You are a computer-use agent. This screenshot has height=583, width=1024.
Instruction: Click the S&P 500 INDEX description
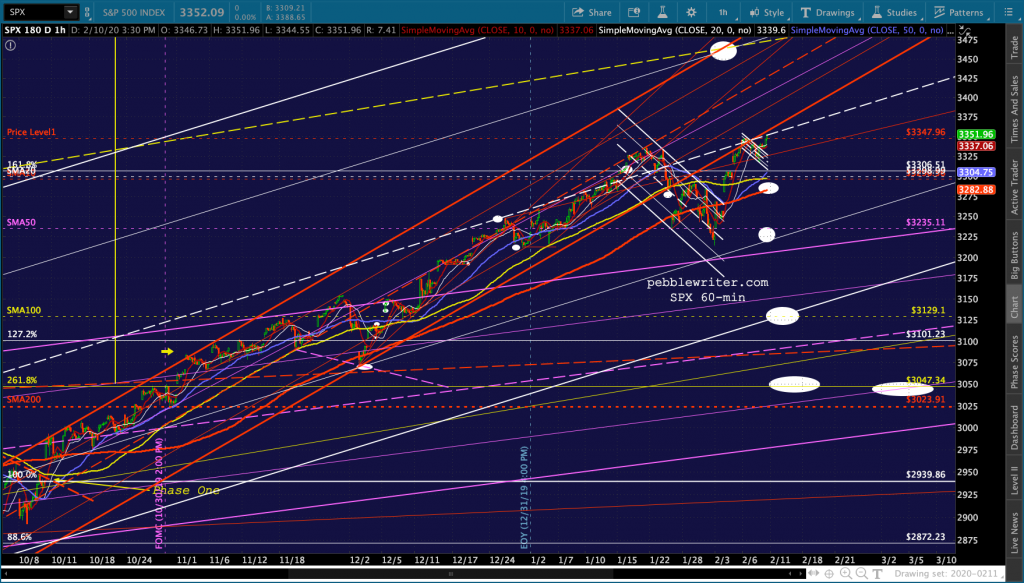[x=133, y=12]
